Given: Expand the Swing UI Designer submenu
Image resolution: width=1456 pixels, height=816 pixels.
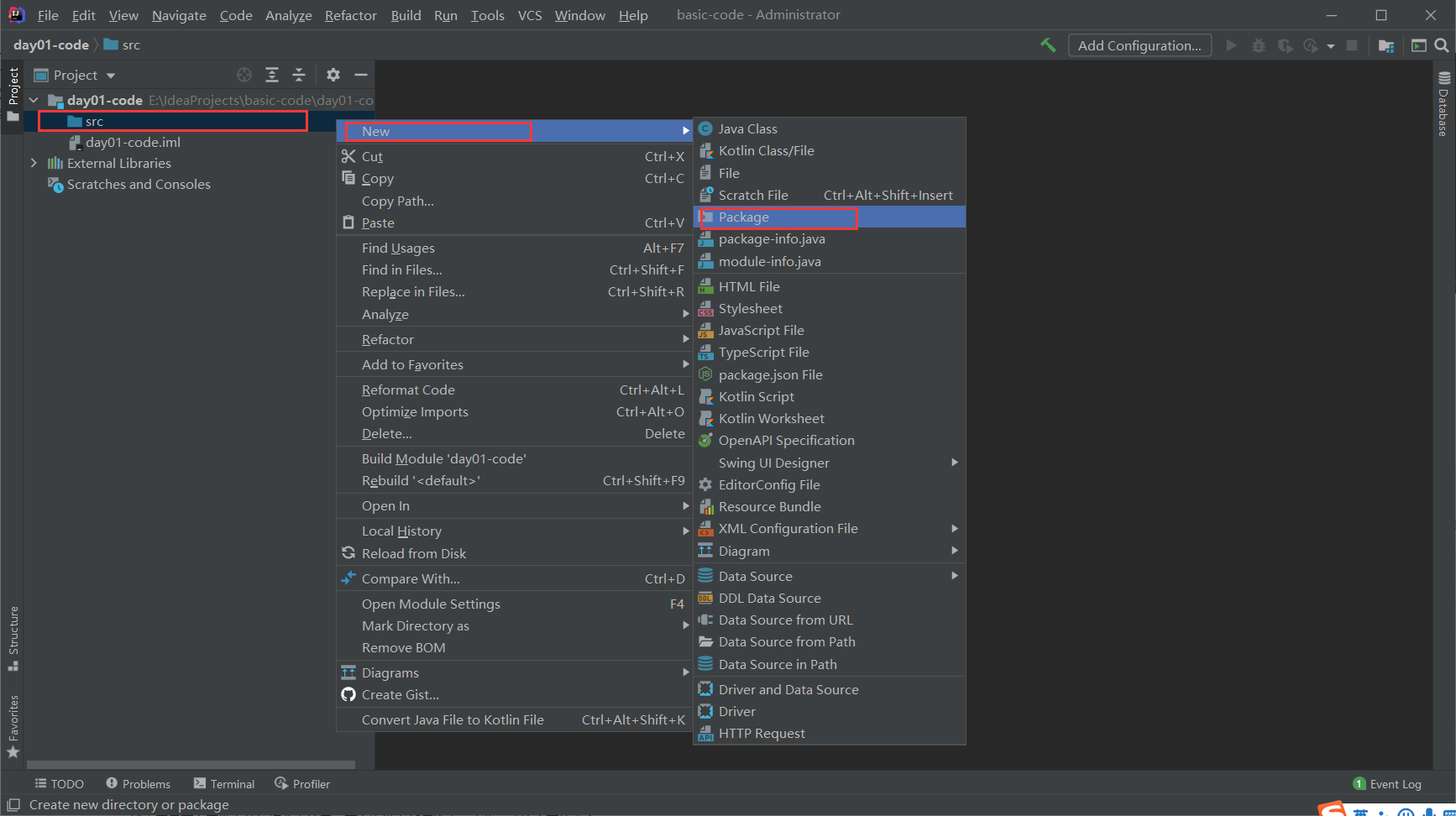Looking at the screenshot, I should (830, 463).
